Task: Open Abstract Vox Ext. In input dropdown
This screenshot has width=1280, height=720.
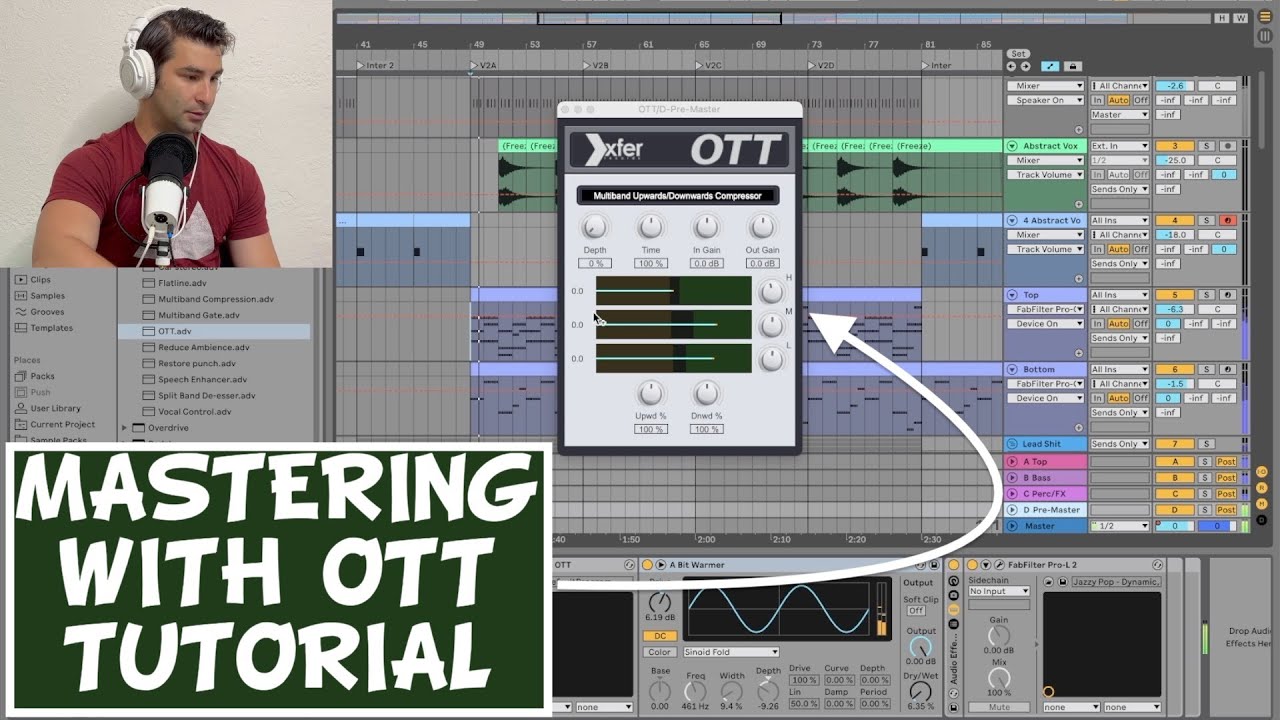Action: tap(1120, 146)
